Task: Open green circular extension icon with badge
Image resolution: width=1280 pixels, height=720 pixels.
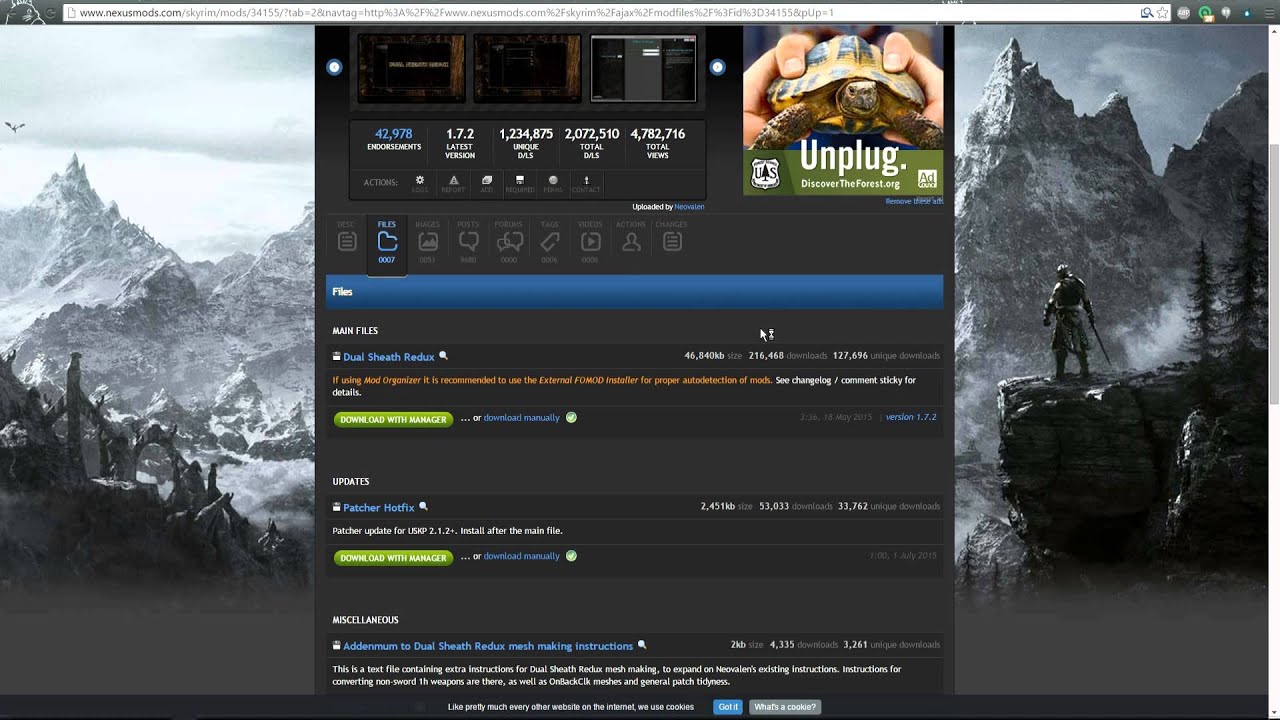Action: tap(1205, 13)
